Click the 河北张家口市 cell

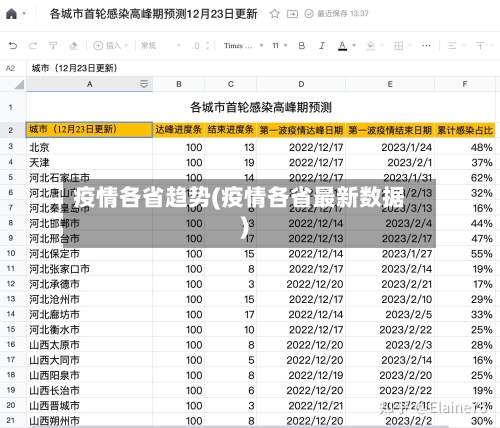click(89, 269)
